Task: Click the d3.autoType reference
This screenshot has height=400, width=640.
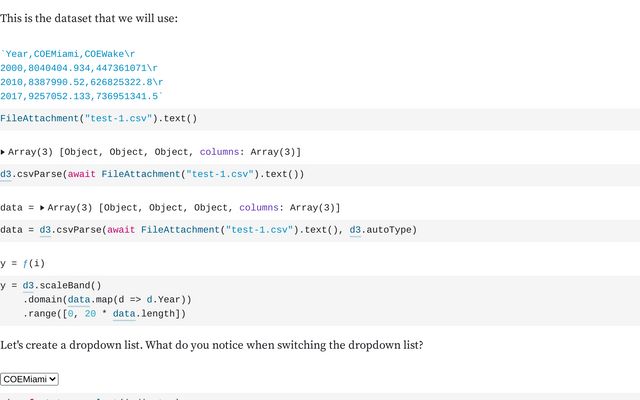Action: [383, 230]
